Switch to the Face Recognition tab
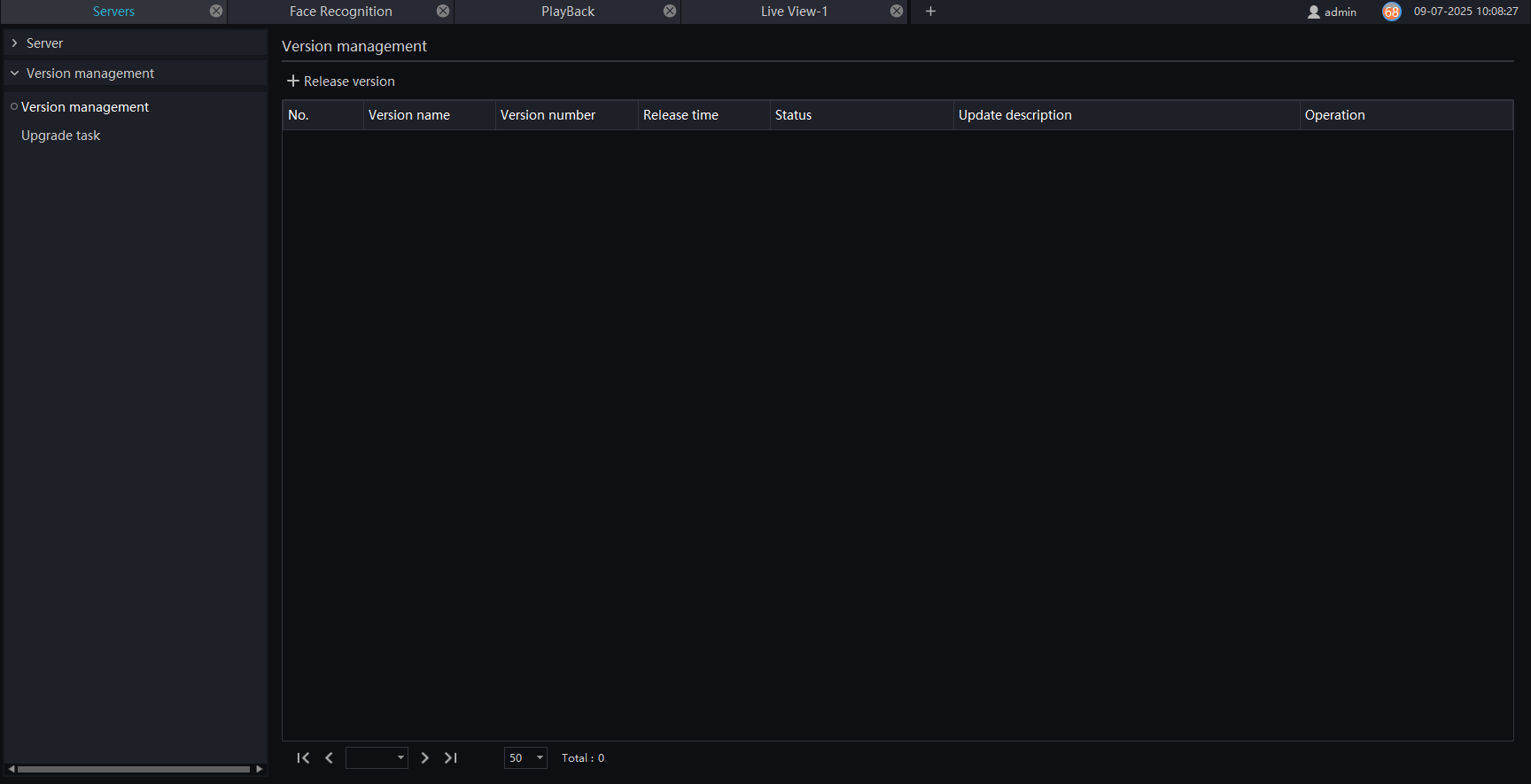 [x=341, y=12]
